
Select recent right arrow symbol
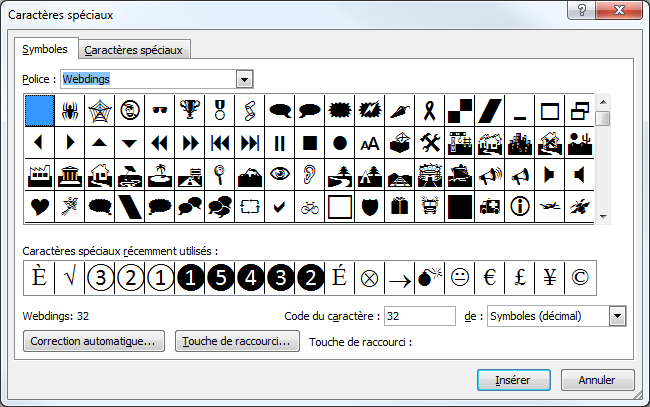click(400, 278)
